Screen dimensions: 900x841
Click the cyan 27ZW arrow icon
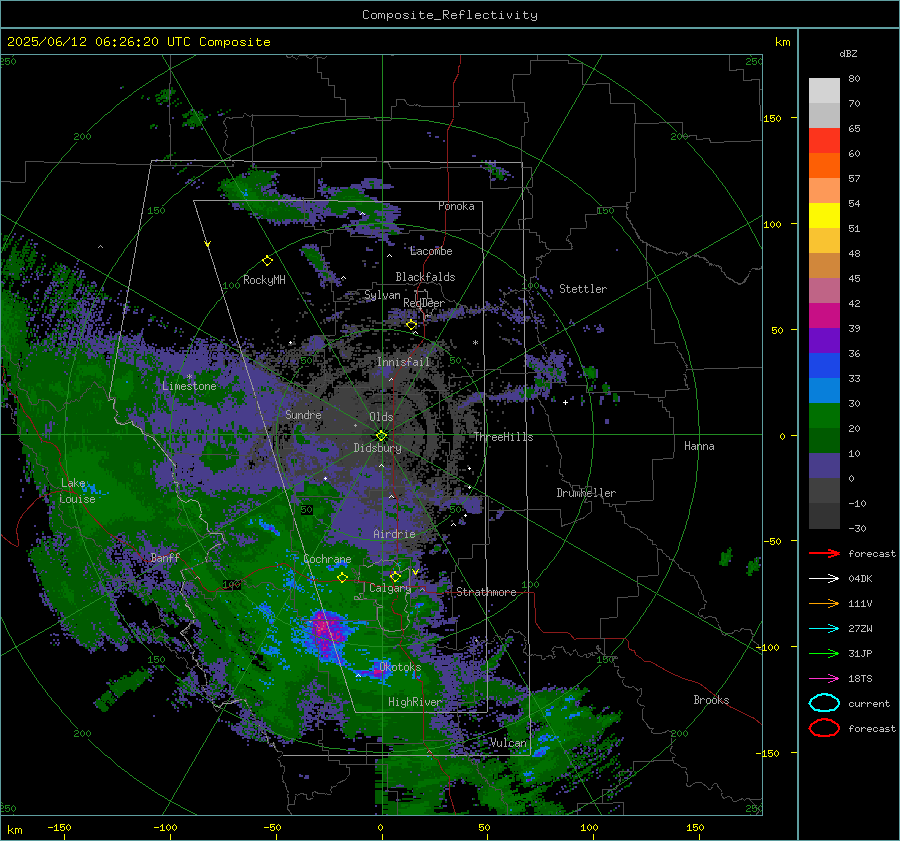coord(824,629)
